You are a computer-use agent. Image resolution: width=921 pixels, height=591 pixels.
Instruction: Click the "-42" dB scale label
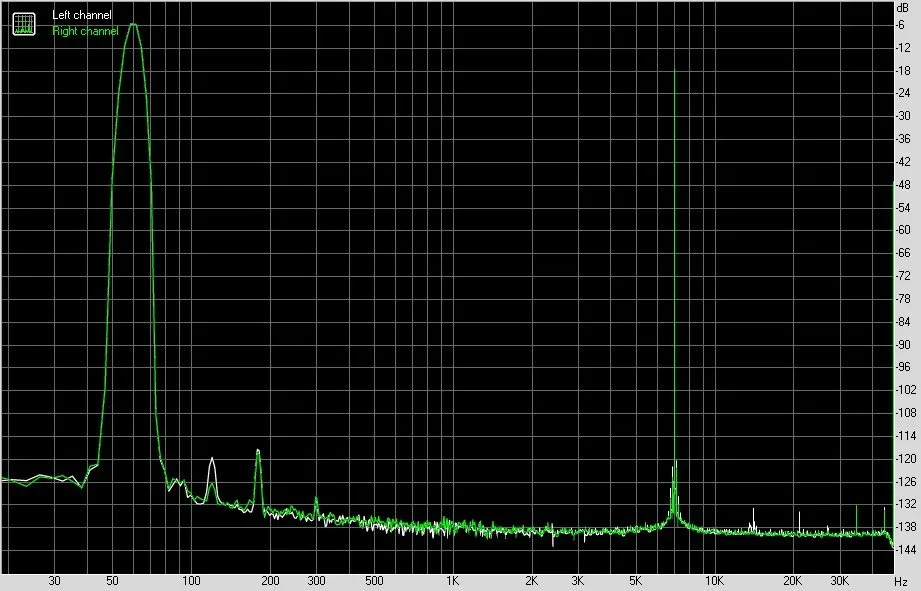(x=903, y=162)
